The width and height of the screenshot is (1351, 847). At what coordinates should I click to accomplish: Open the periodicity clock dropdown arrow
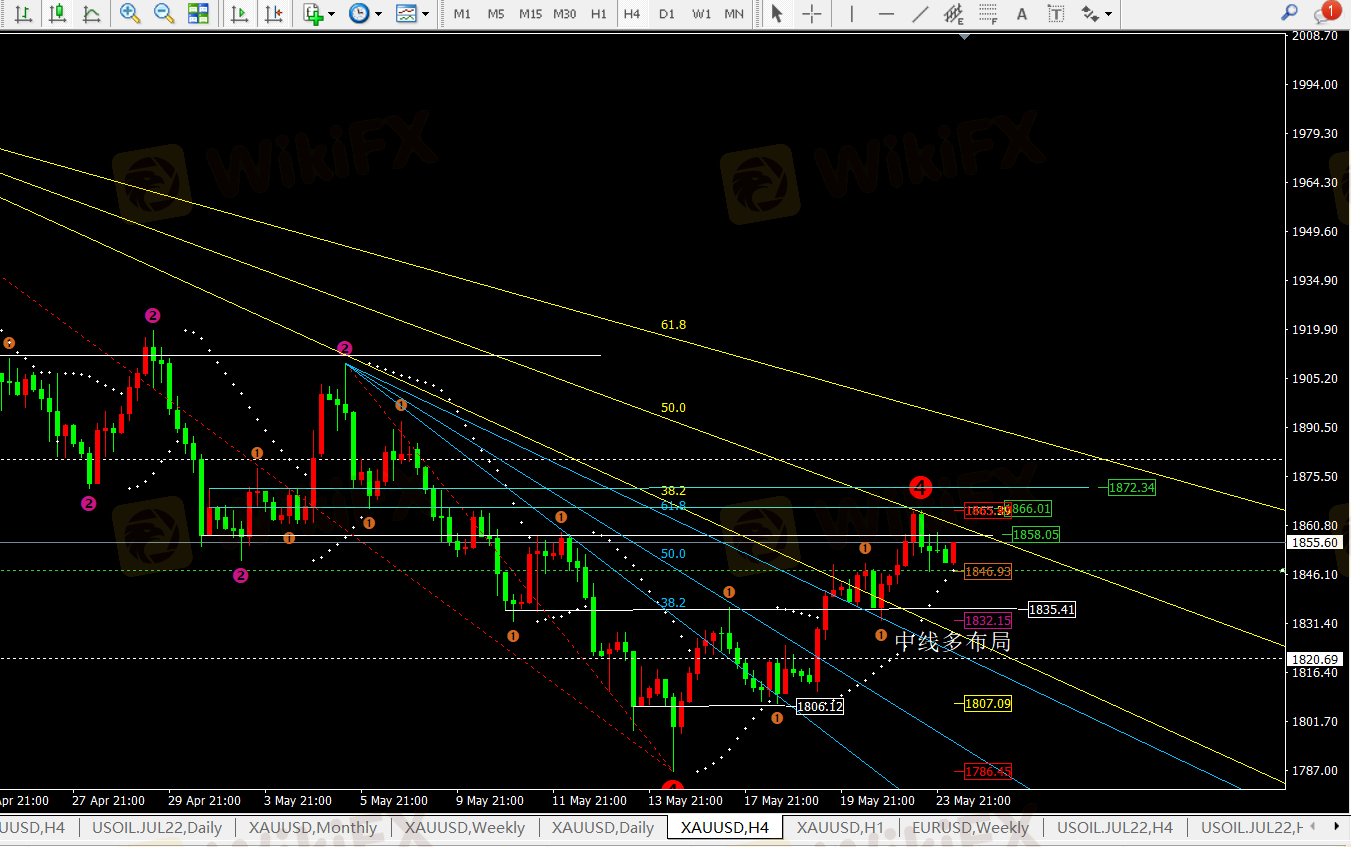coord(378,14)
